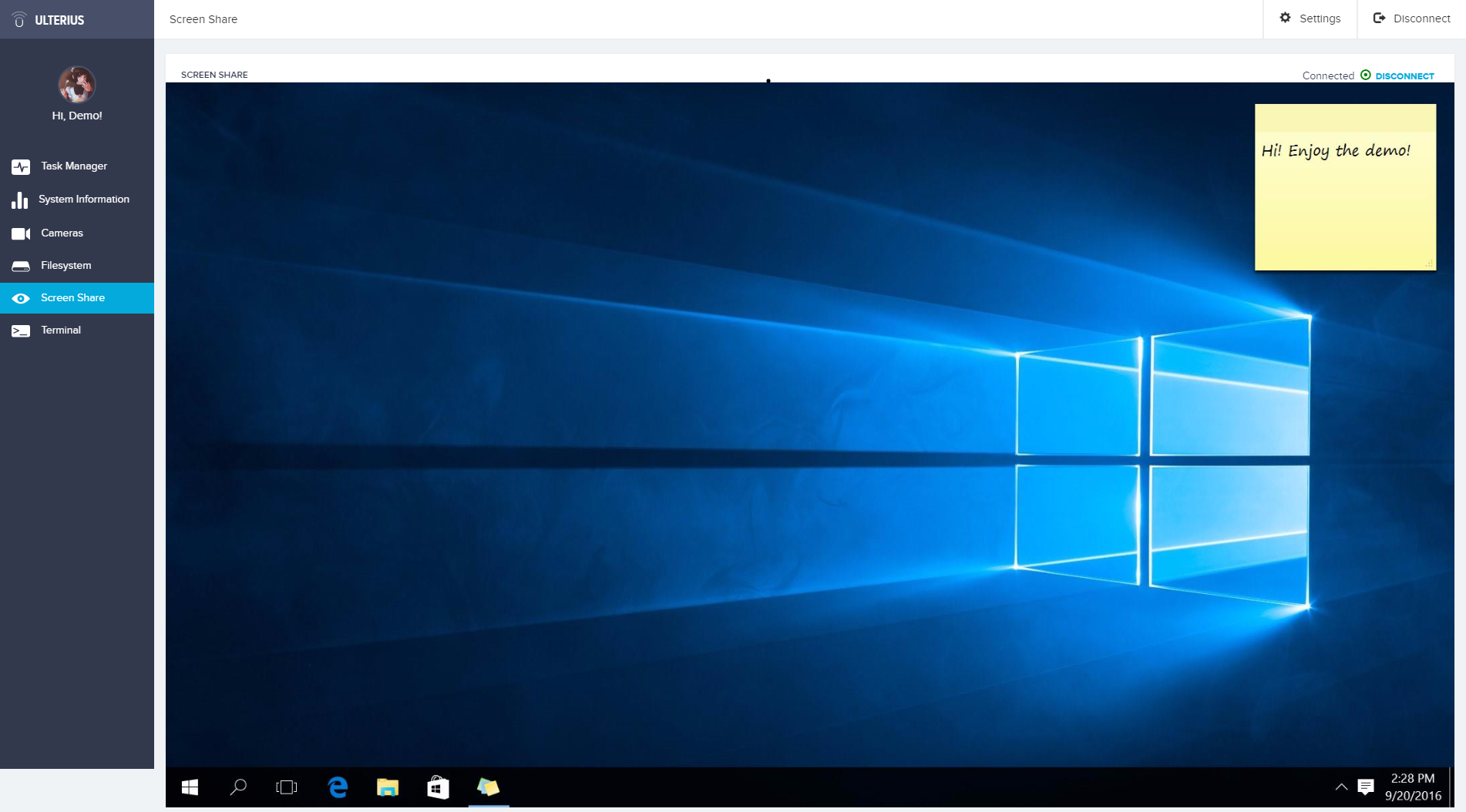Expand the system tray hidden icons chevron
Image resolution: width=1466 pixels, height=812 pixels.
pyautogui.click(x=1341, y=787)
